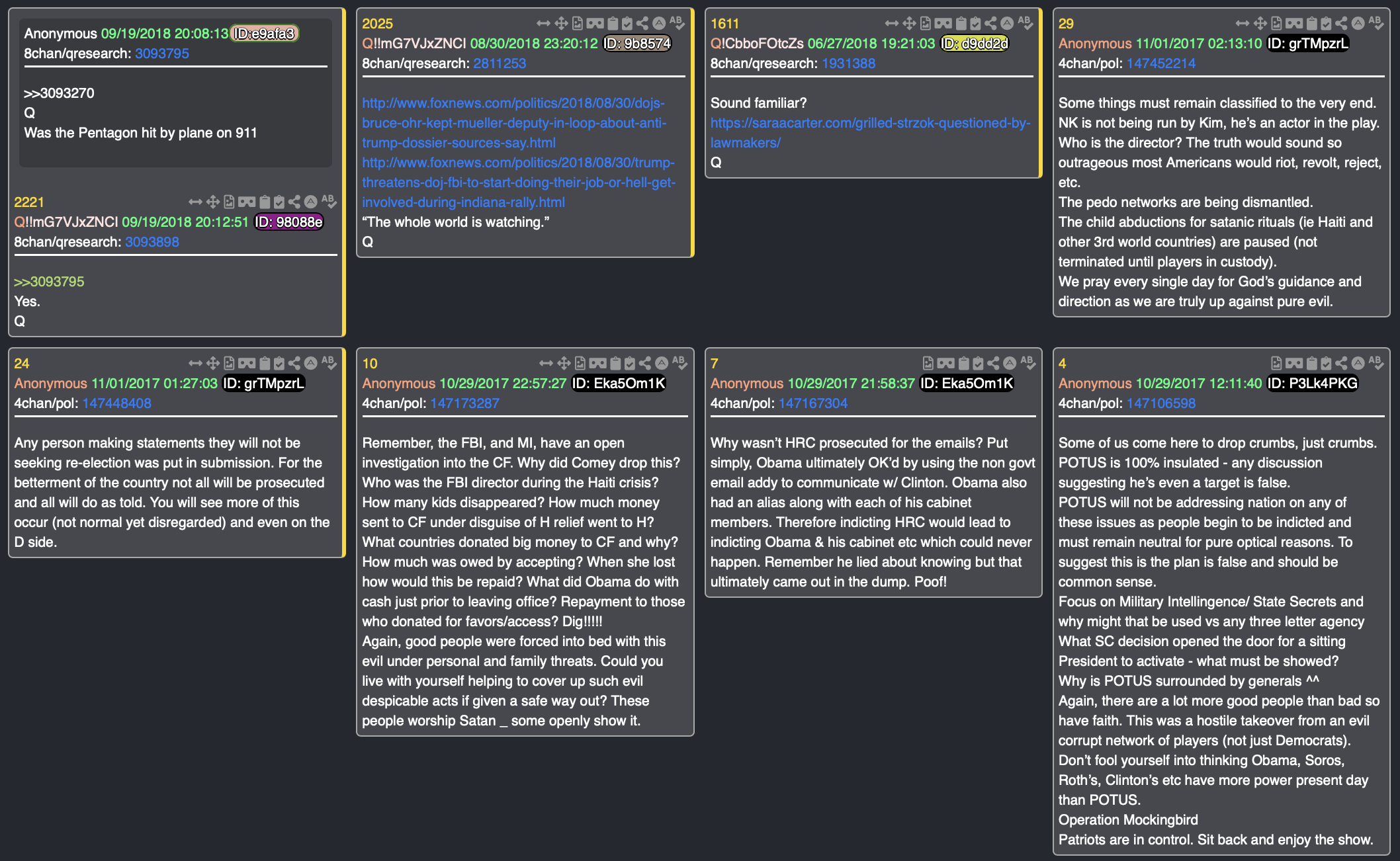Open the 4chan post number 147452214 link
Screen dimensions: 1400x861
(1161, 63)
